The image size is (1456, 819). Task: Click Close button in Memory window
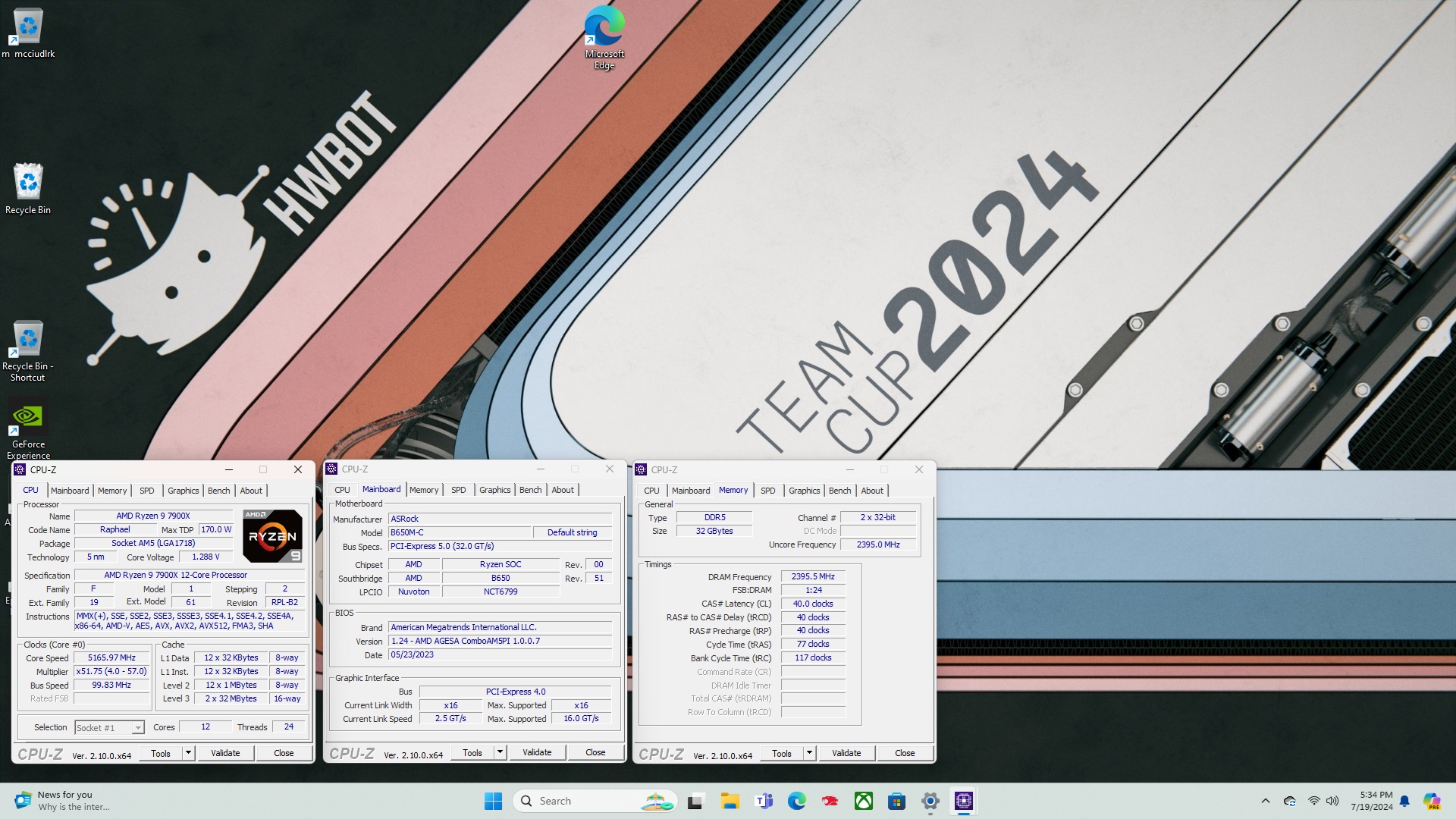click(905, 753)
